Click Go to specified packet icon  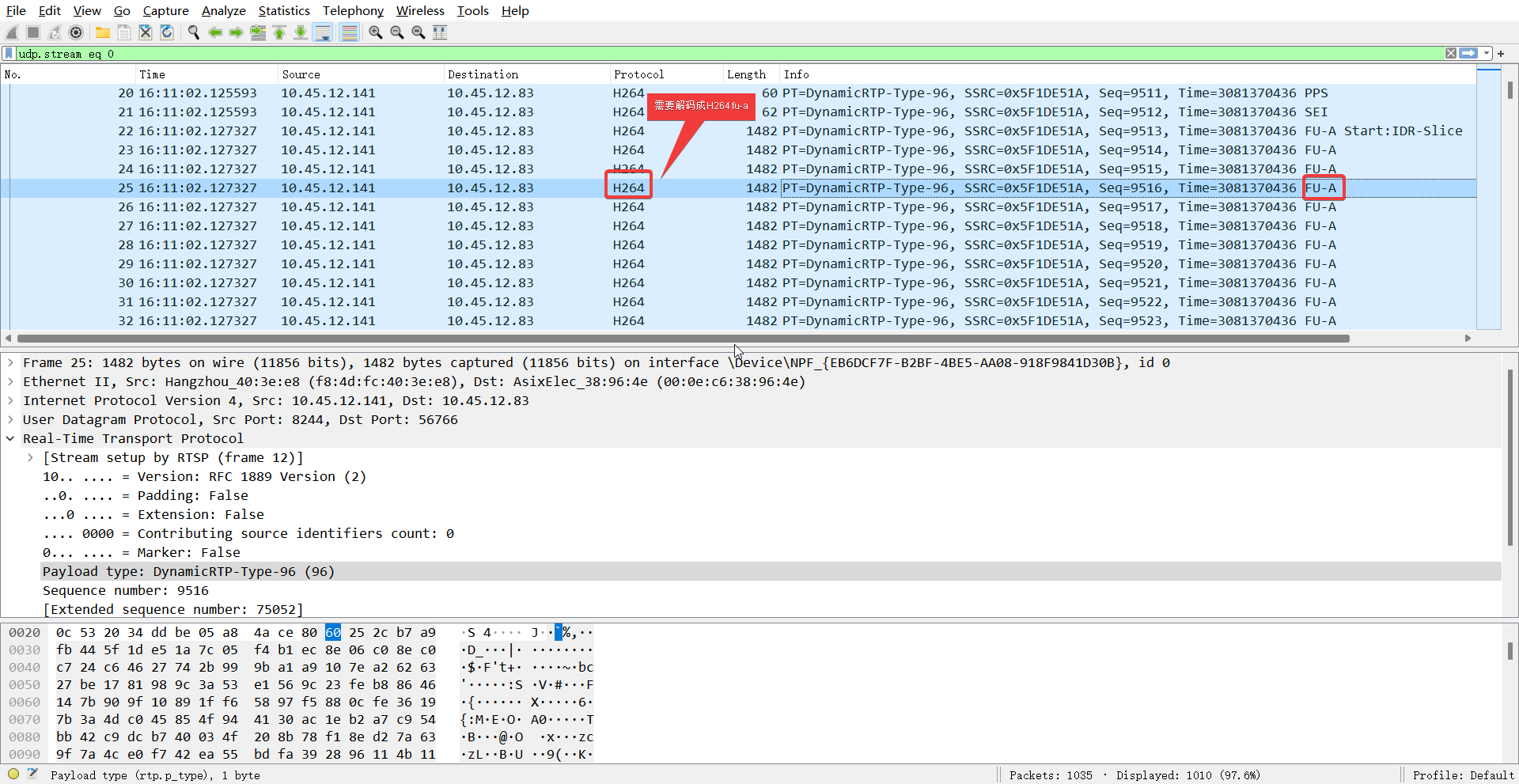pos(258,32)
